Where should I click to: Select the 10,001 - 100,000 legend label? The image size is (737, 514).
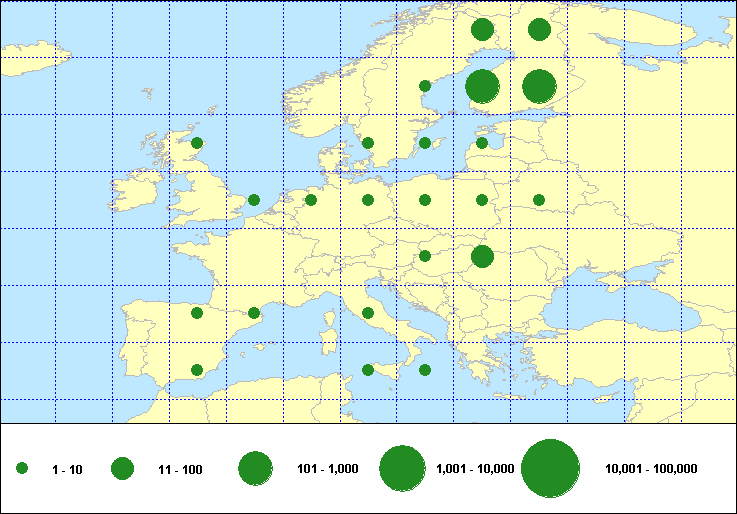tap(651, 469)
